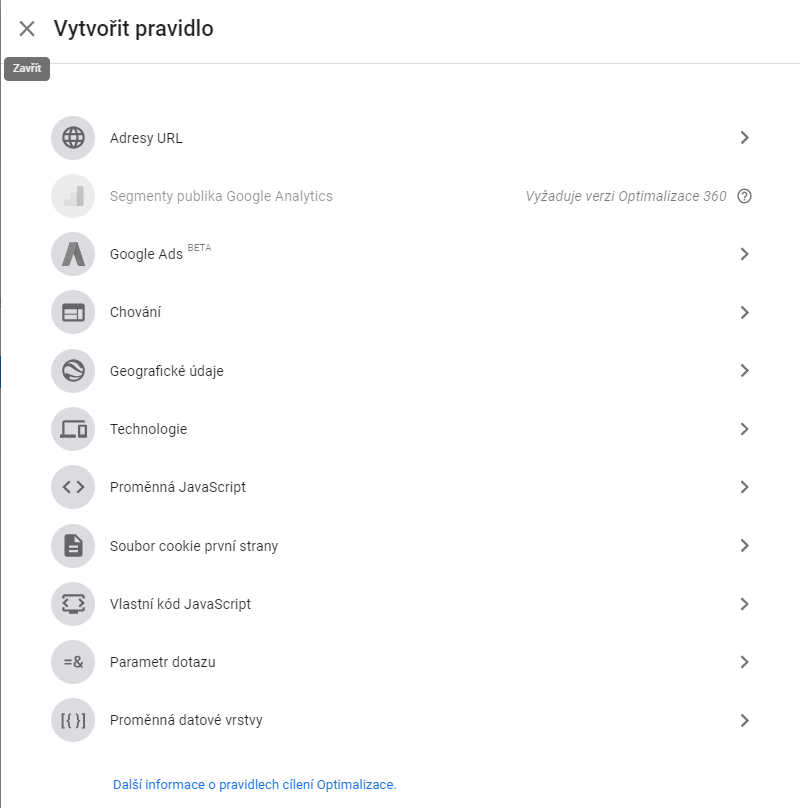Close the Vytvořit pravidlo panel
The height and width of the screenshot is (808, 800).
[x=27, y=29]
